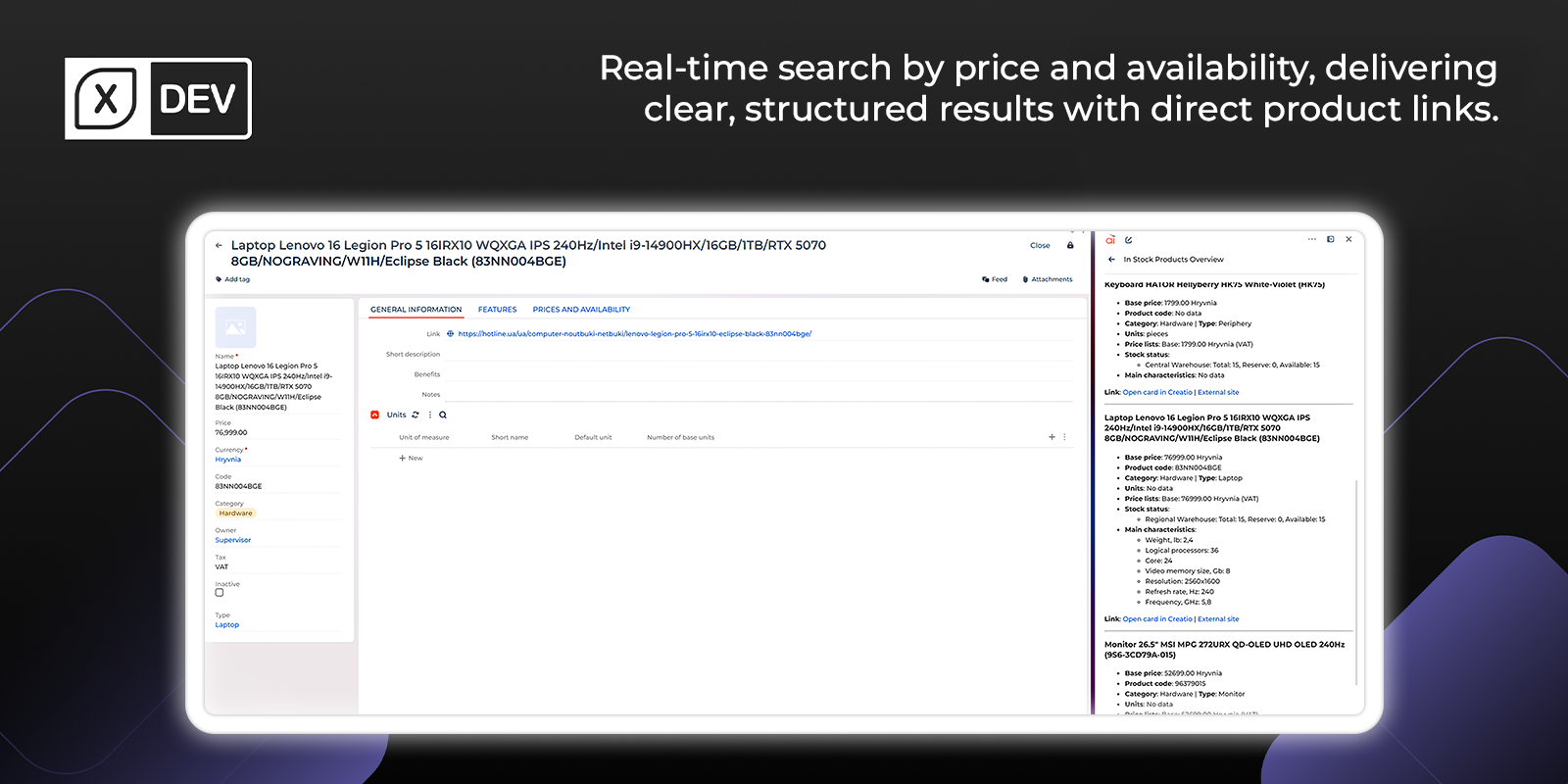Click the back arrow beside the product title

tap(219, 246)
